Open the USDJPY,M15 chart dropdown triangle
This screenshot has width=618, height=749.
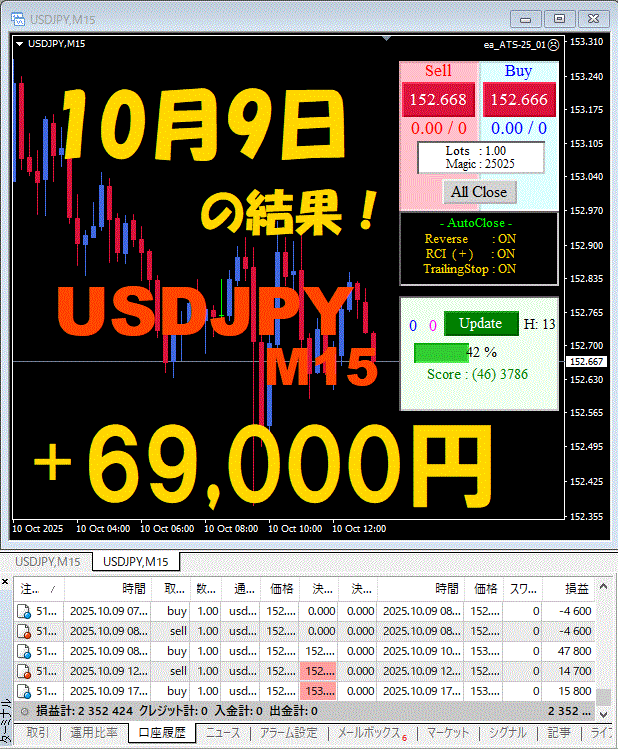[x=20, y=44]
